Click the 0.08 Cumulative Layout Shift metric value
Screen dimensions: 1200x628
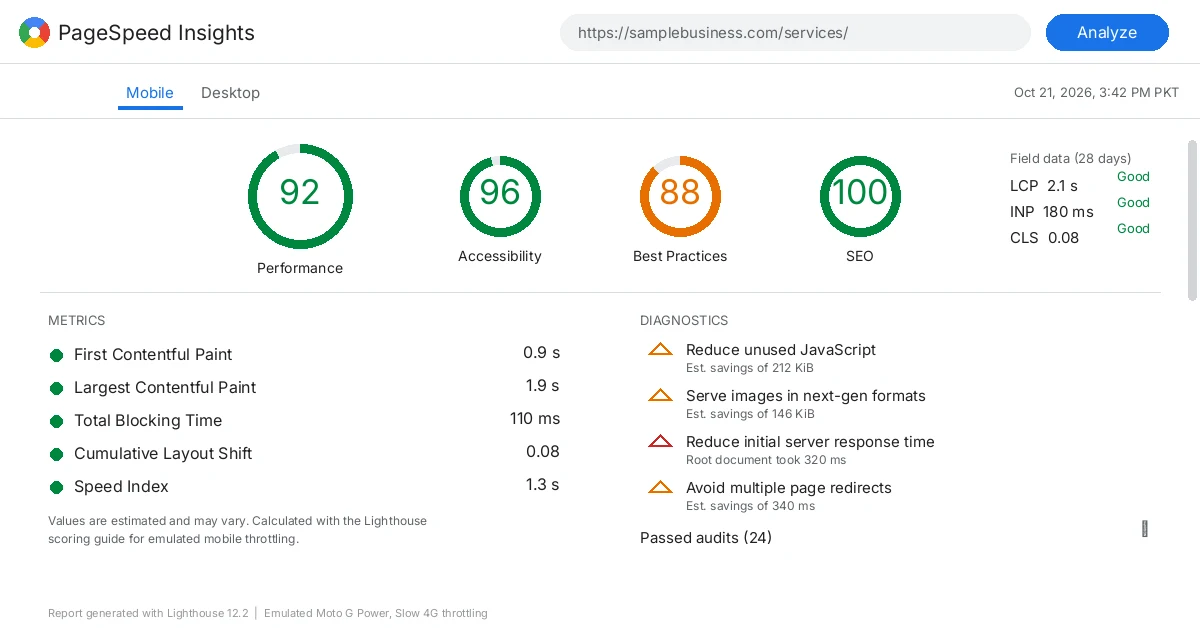(543, 452)
